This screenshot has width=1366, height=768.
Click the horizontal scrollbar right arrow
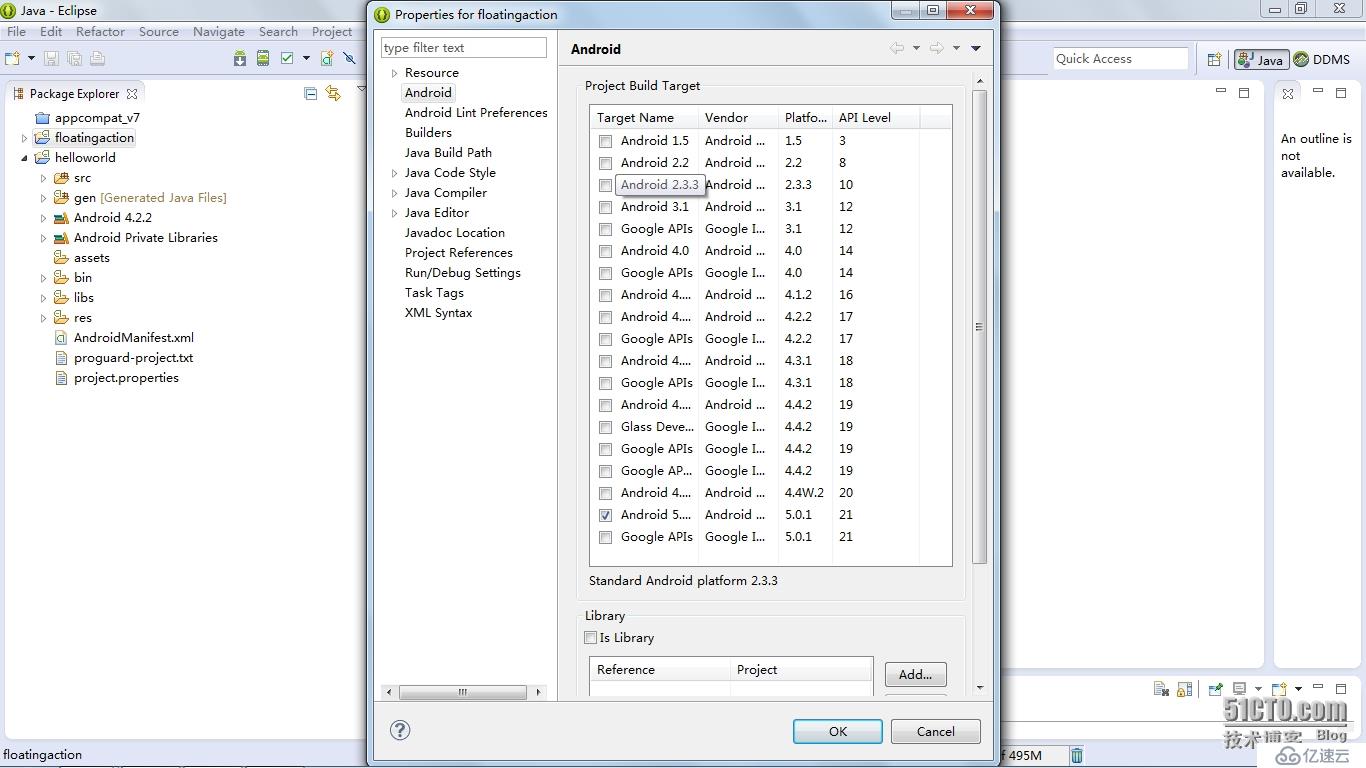click(x=539, y=692)
